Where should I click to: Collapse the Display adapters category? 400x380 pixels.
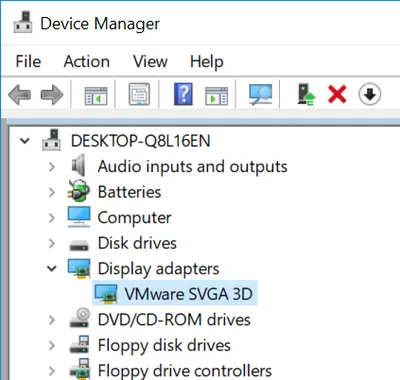click(52, 268)
